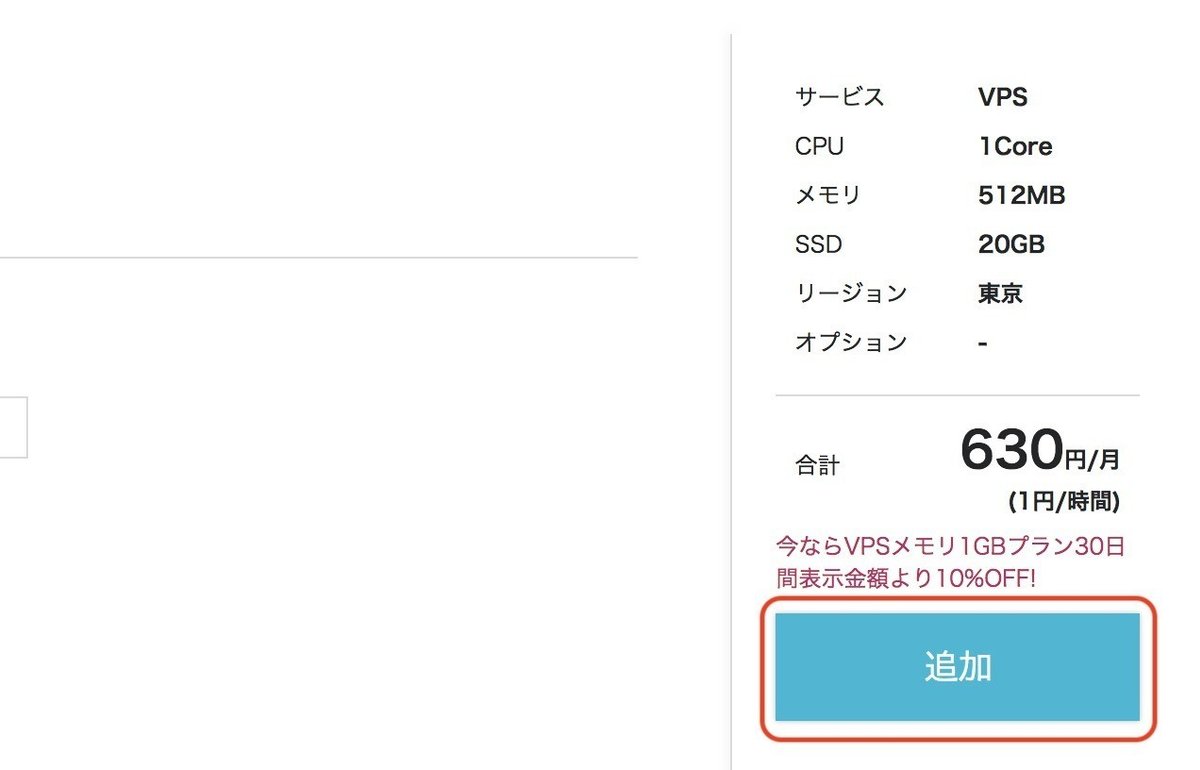Click the メモリ label

tap(827, 195)
